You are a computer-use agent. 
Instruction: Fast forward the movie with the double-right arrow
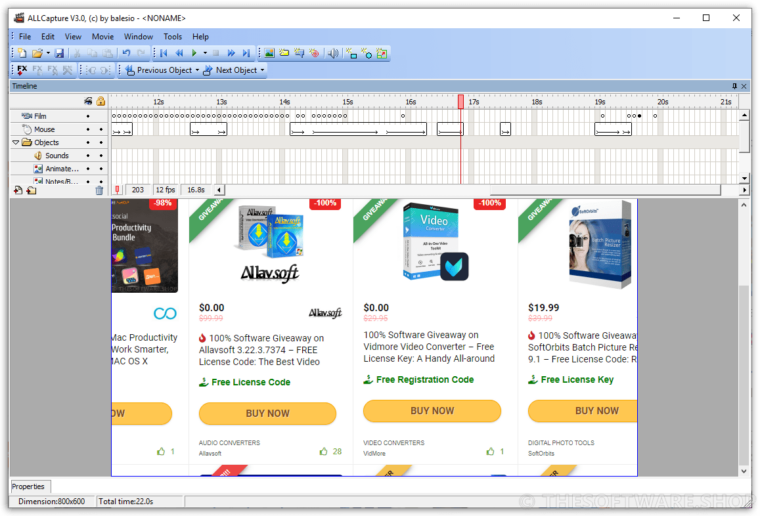[x=231, y=53]
